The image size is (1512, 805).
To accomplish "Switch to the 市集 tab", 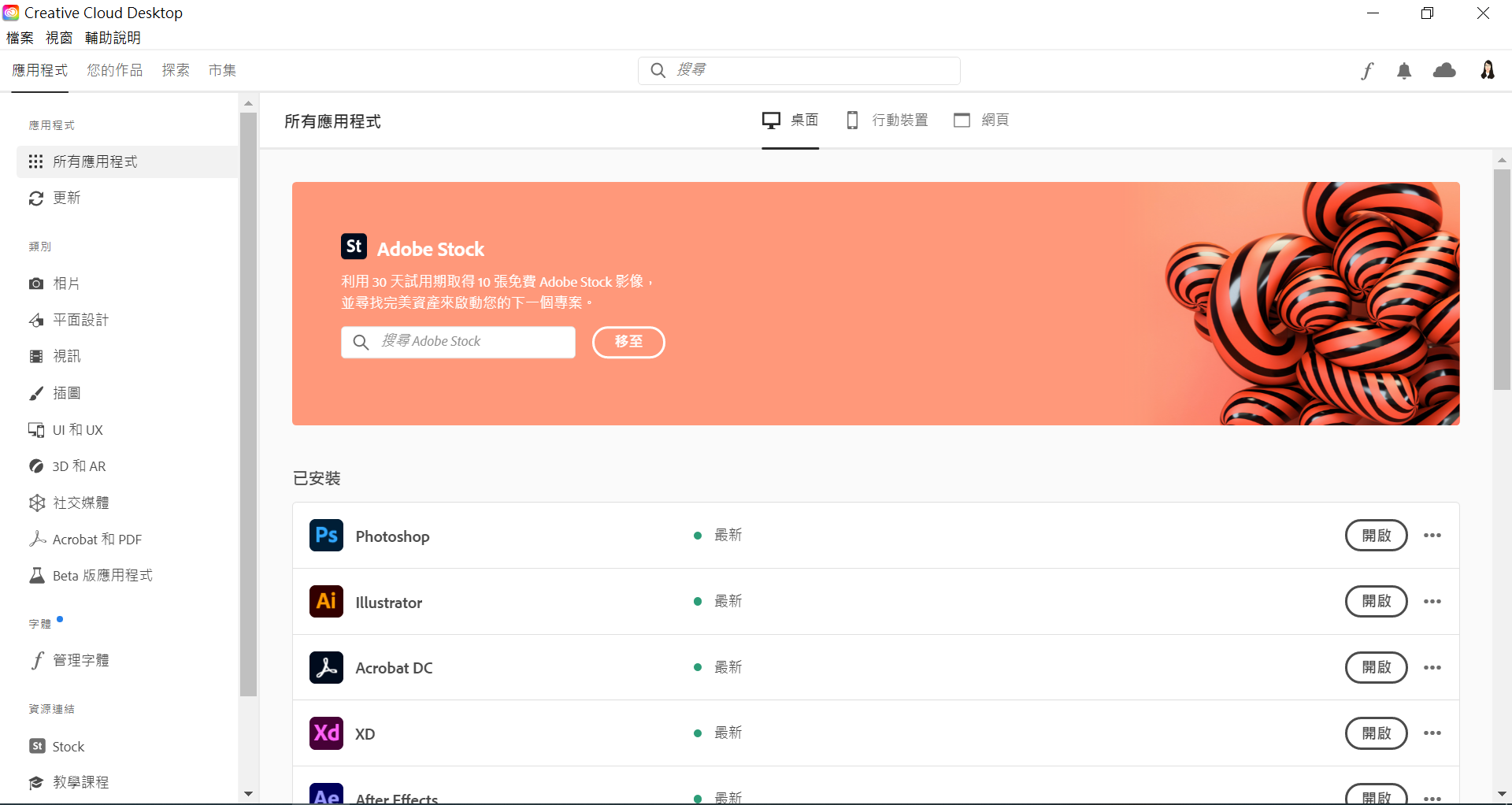I will [x=222, y=70].
